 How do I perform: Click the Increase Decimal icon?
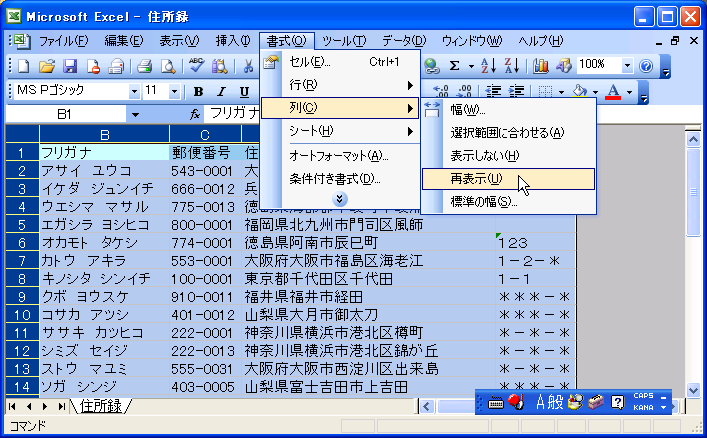[441, 92]
